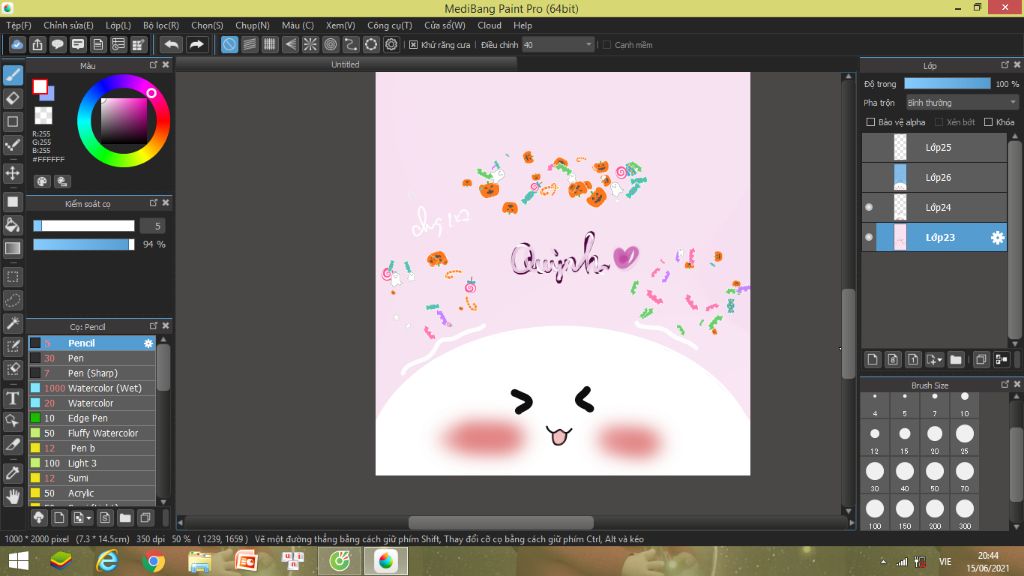The image size is (1024, 576).
Task: Select the Magic Wand tool
Action: pos(12,323)
